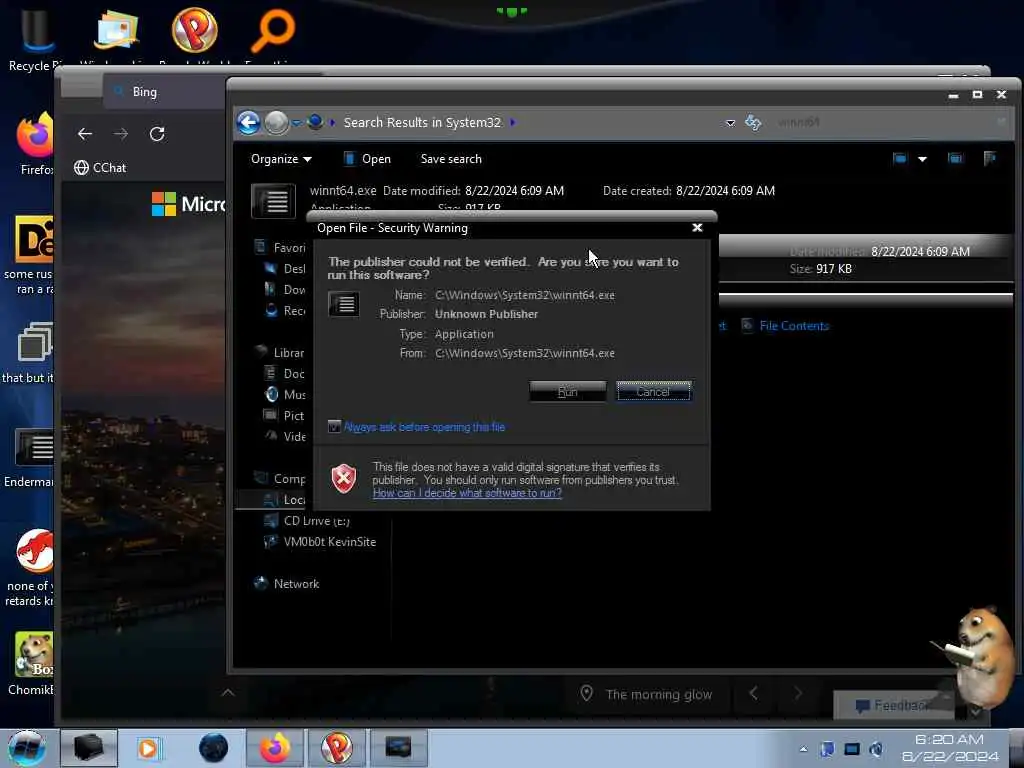1024x768 pixels.
Task: Click the browser forward arrow
Action: pyautogui.click(x=121, y=134)
